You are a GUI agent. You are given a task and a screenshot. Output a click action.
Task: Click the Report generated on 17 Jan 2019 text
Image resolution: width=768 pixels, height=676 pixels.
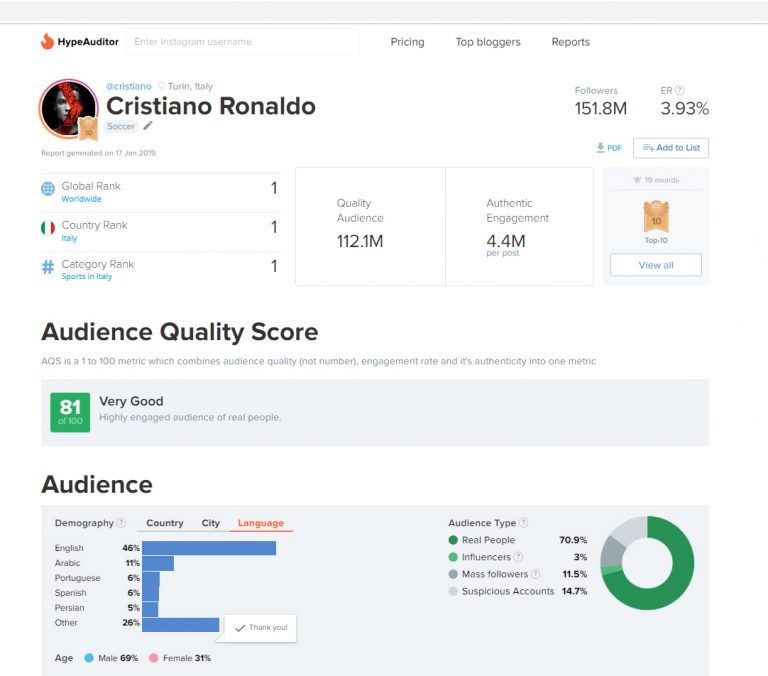tap(98, 153)
